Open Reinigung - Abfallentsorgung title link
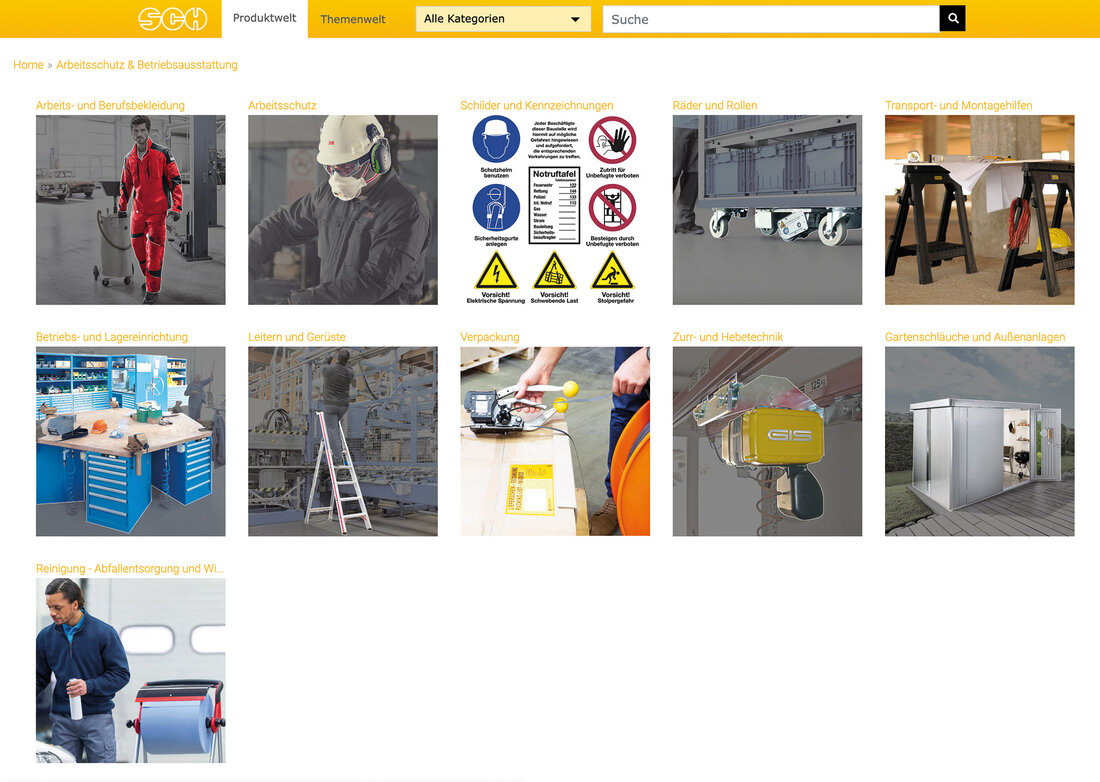1100x782 pixels. [130, 568]
